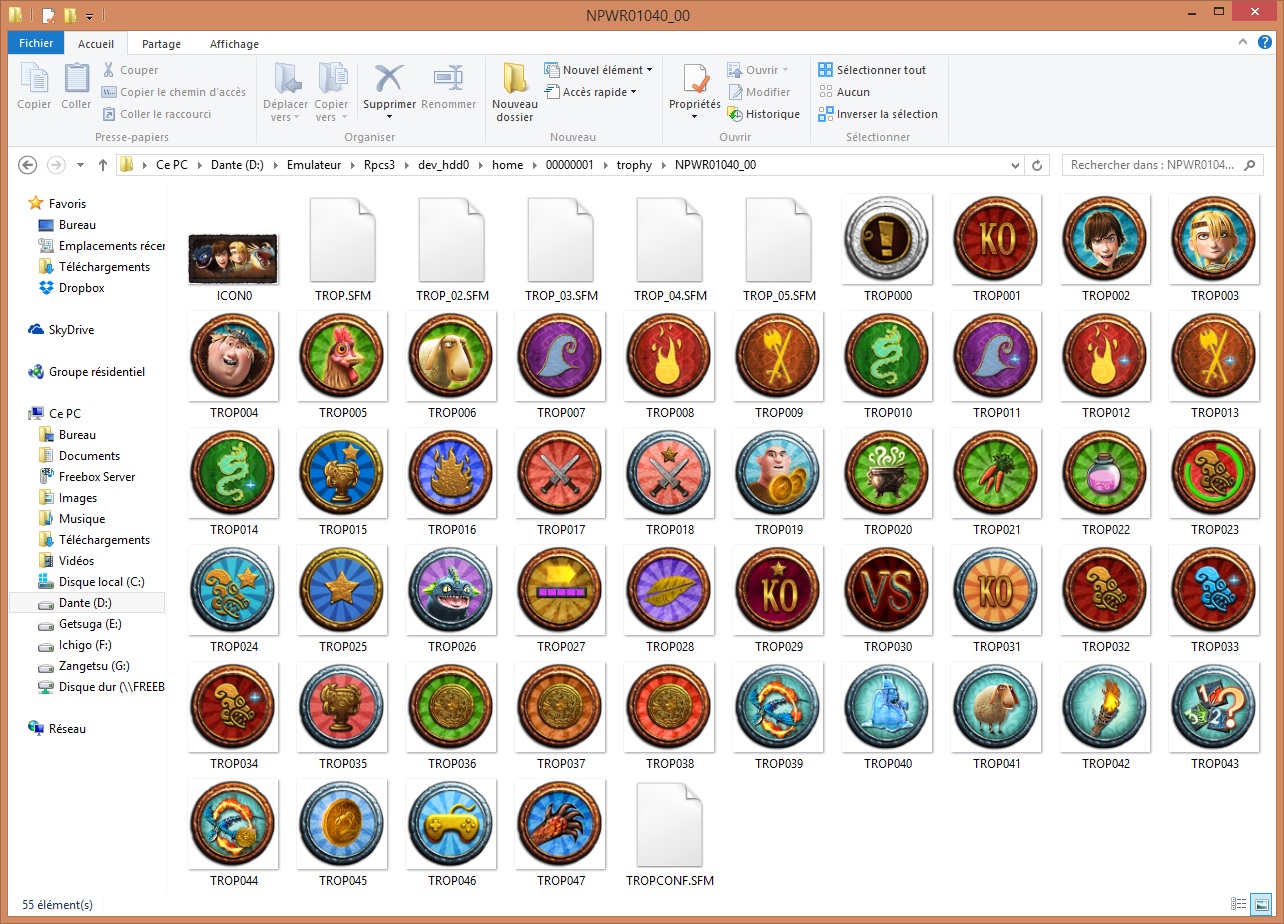Click the up-arrow parent folder button
Screen dimensions: 1284x924
pos(102,165)
